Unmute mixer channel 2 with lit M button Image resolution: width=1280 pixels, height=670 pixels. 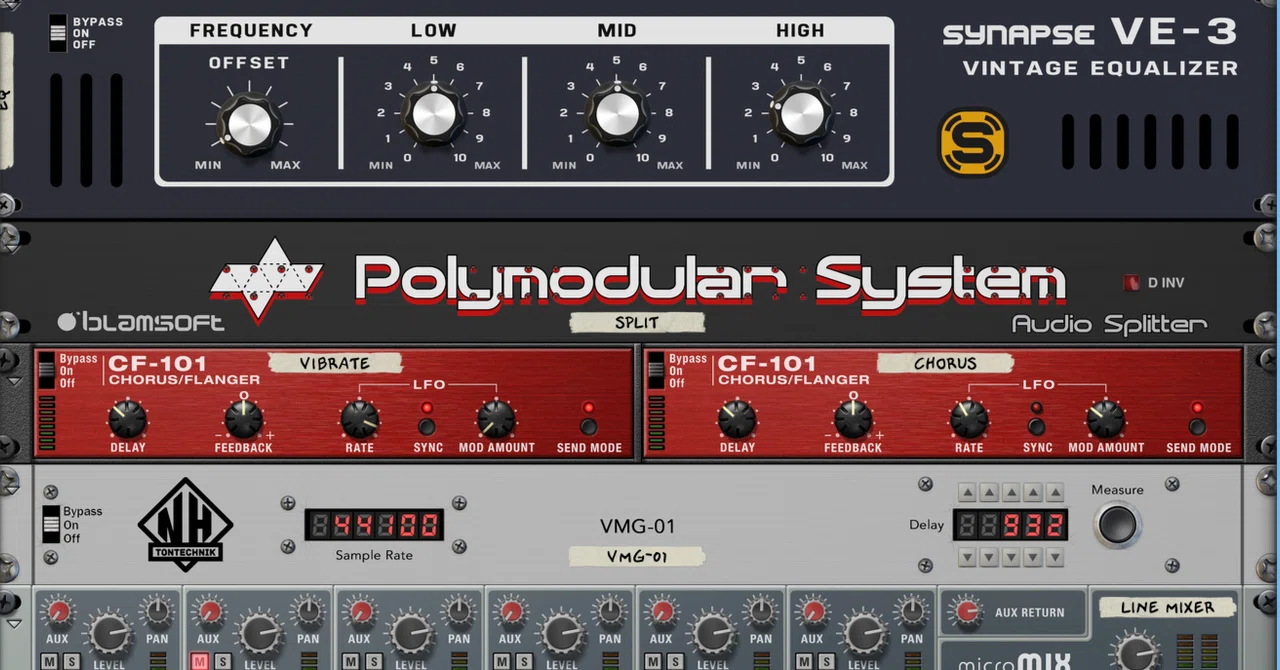199,661
